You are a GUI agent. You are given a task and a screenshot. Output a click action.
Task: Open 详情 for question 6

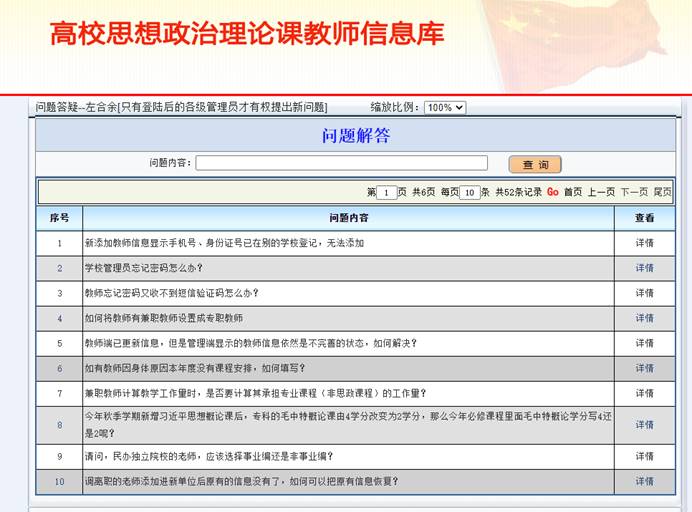644,368
